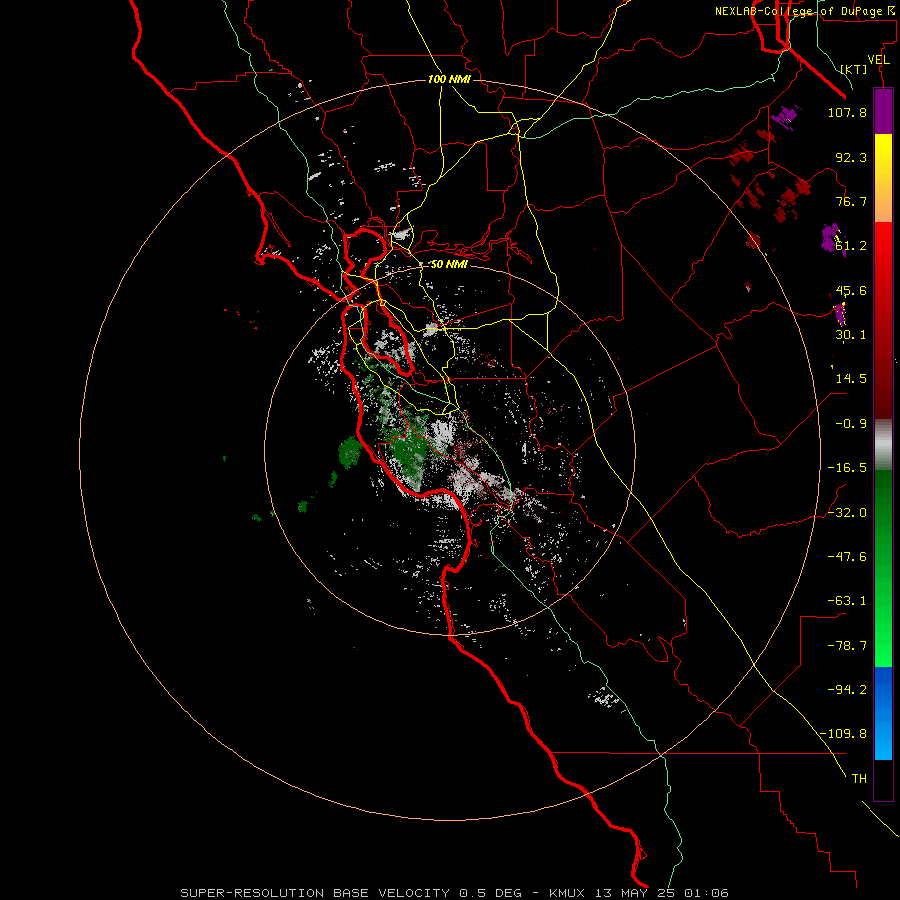This screenshot has height=900, width=900.
Task: Click the -94.2 legend value
Action: pyautogui.click(x=847, y=689)
